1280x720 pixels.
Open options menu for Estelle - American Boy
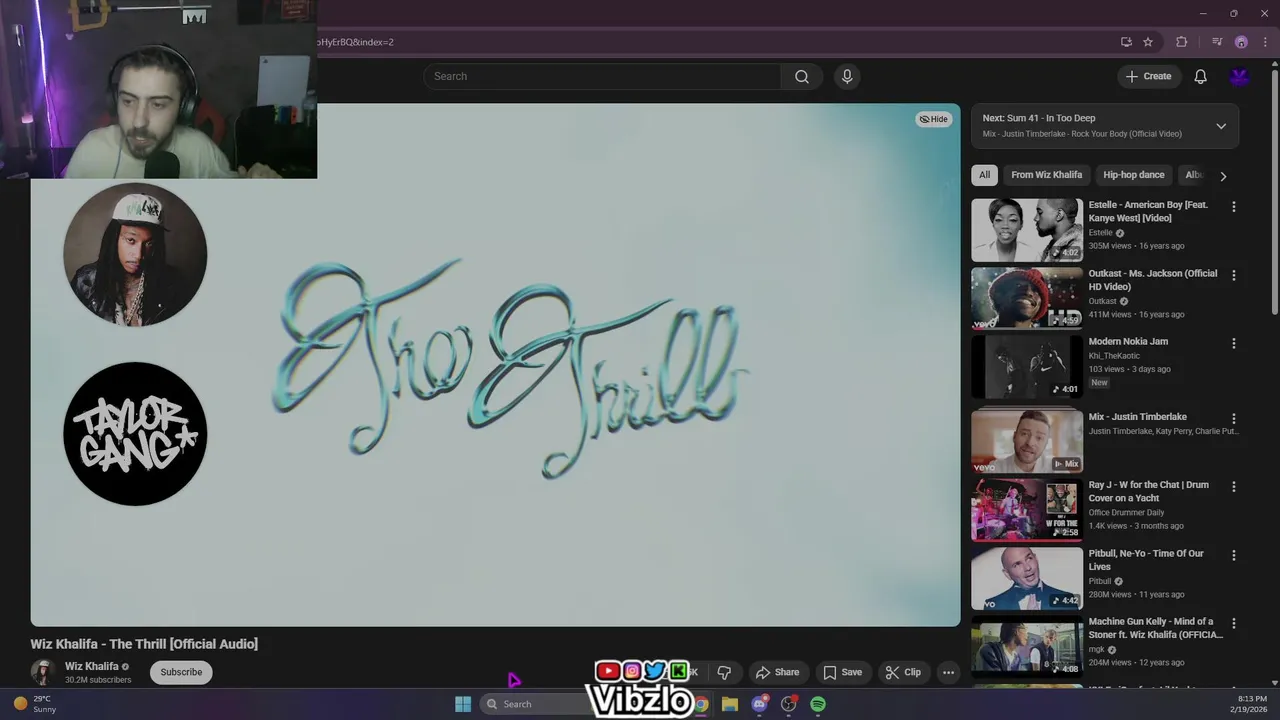tap(1233, 206)
